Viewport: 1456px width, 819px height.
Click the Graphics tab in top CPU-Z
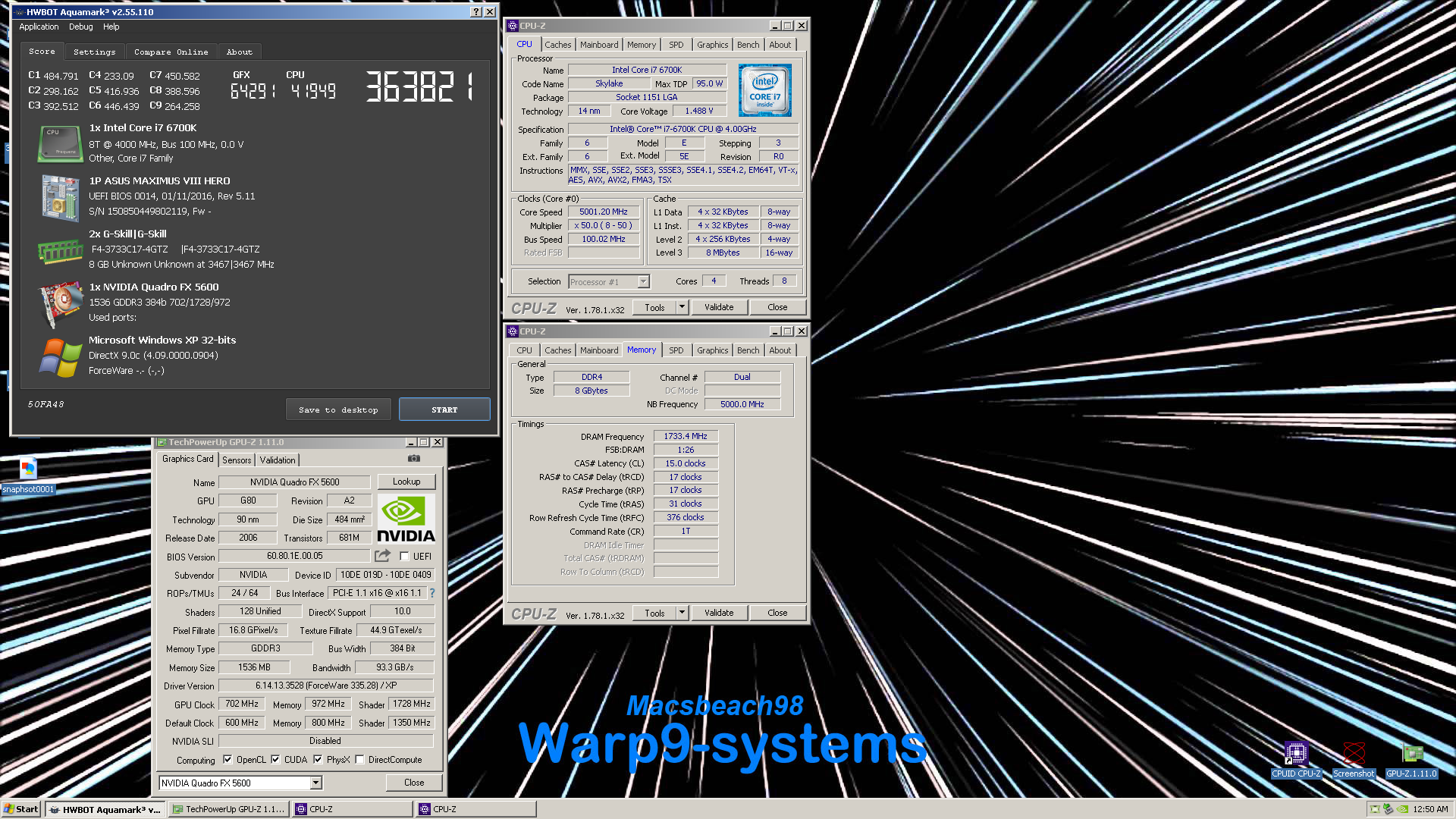click(713, 45)
